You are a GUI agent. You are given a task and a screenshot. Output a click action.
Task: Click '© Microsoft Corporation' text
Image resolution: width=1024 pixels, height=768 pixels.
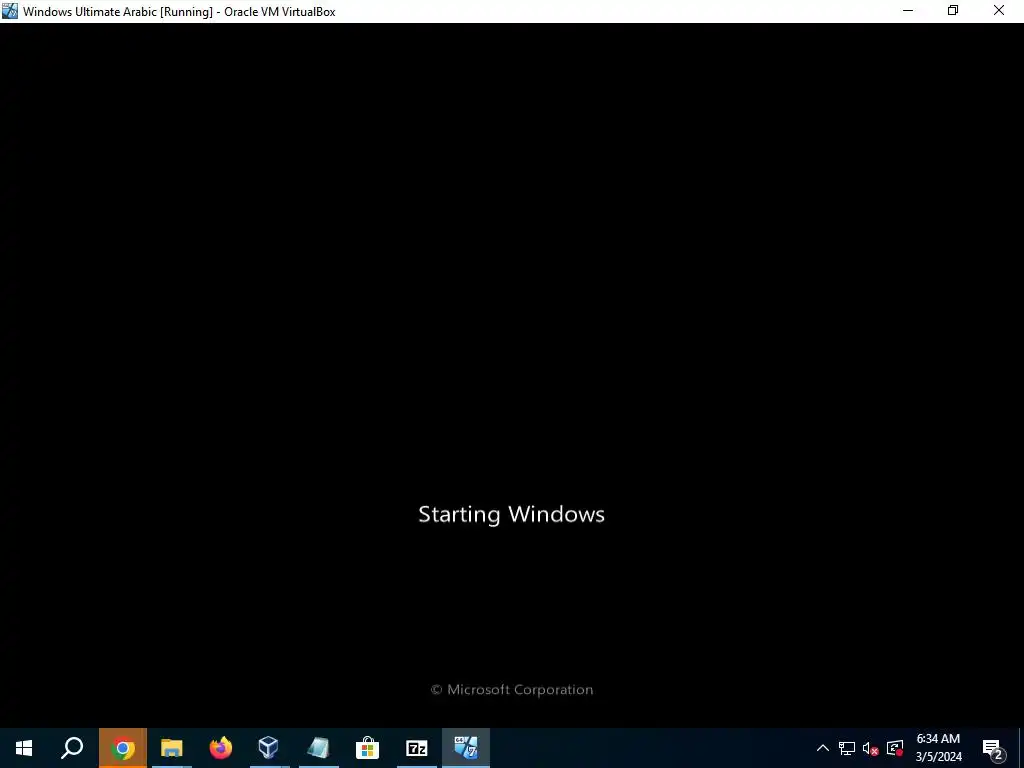pyautogui.click(x=512, y=690)
